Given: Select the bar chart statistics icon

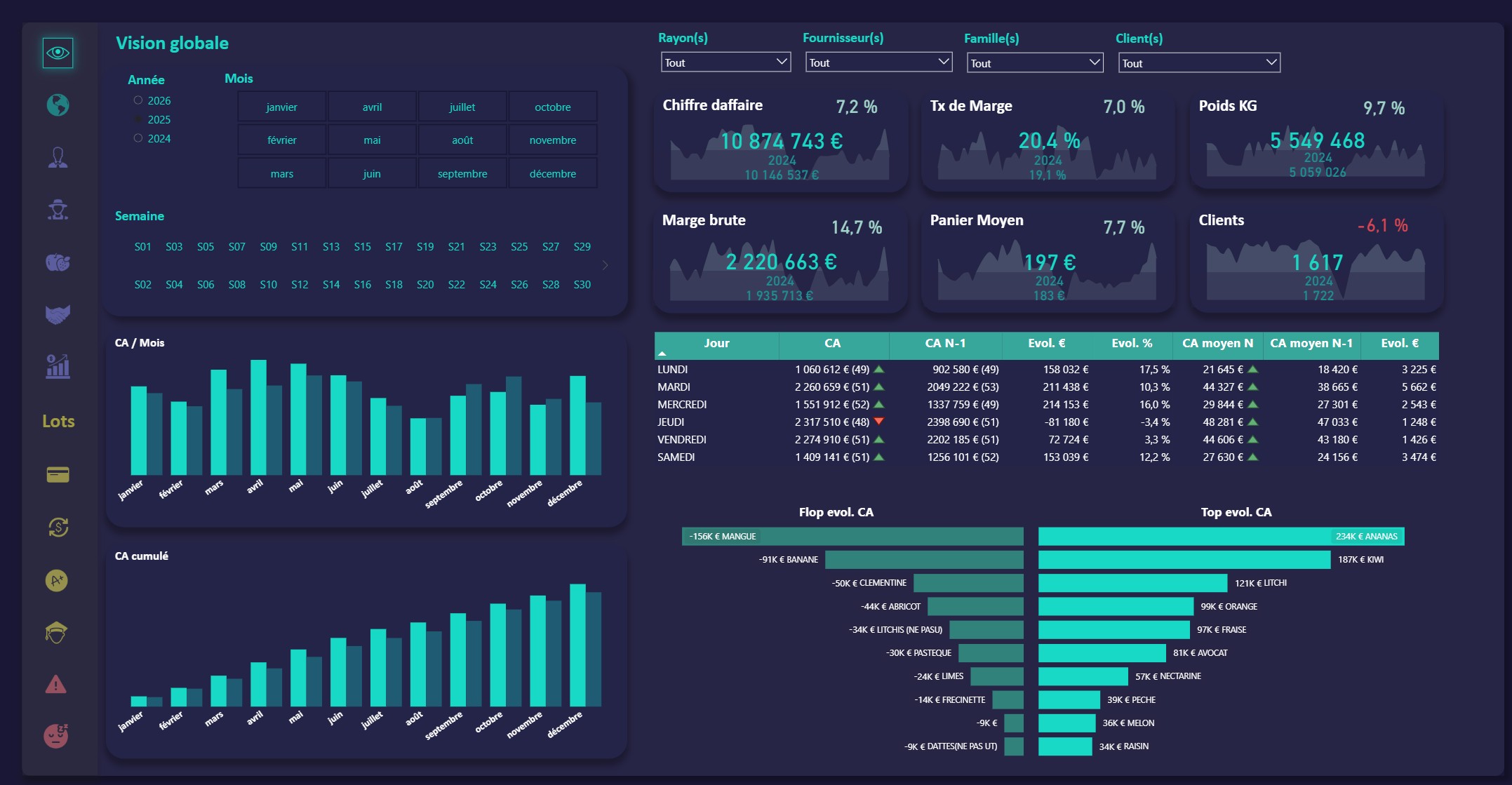Looking at the screenshot, I should 58,367.
